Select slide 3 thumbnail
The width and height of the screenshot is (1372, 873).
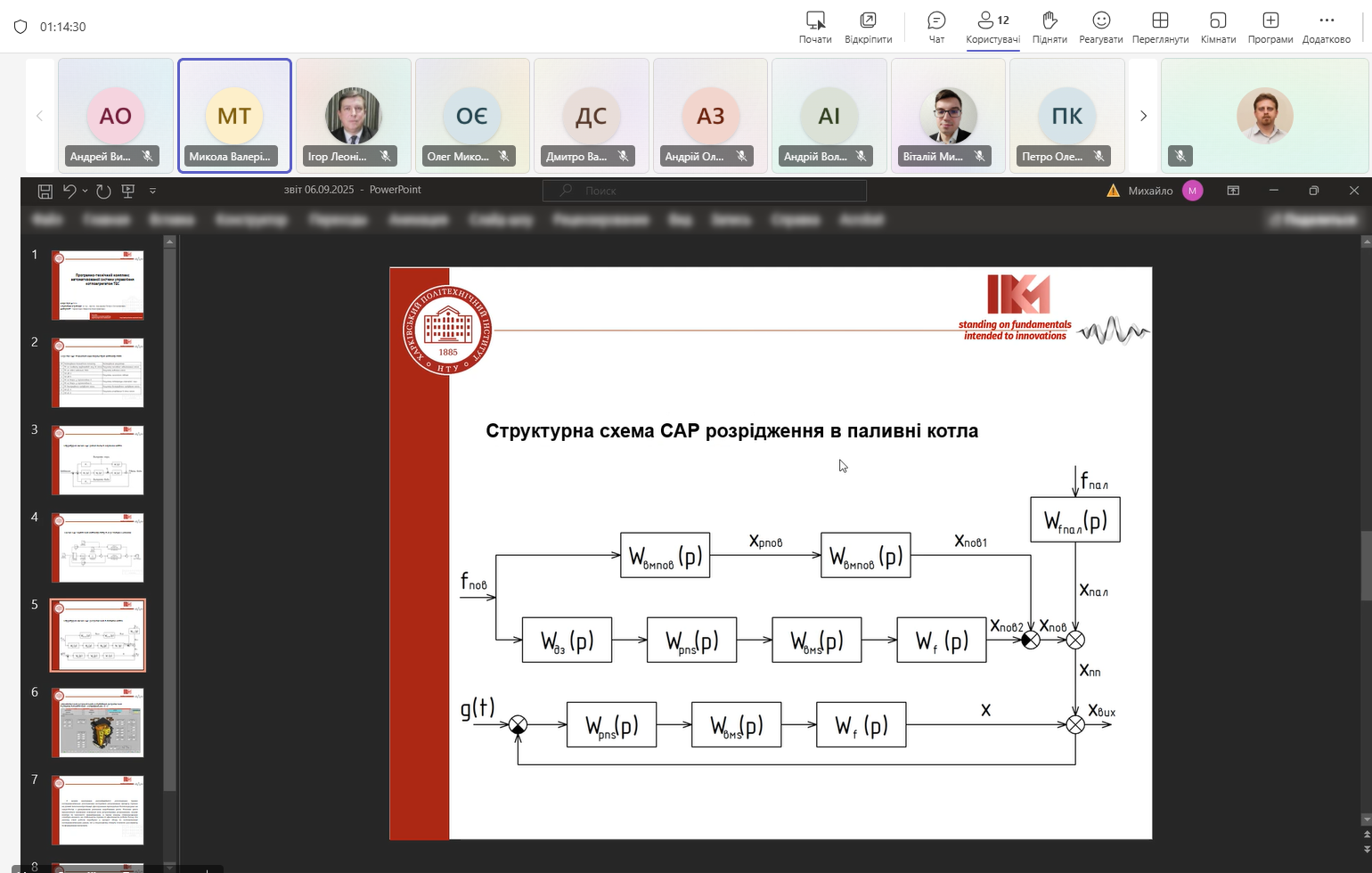tap(98, 460)
